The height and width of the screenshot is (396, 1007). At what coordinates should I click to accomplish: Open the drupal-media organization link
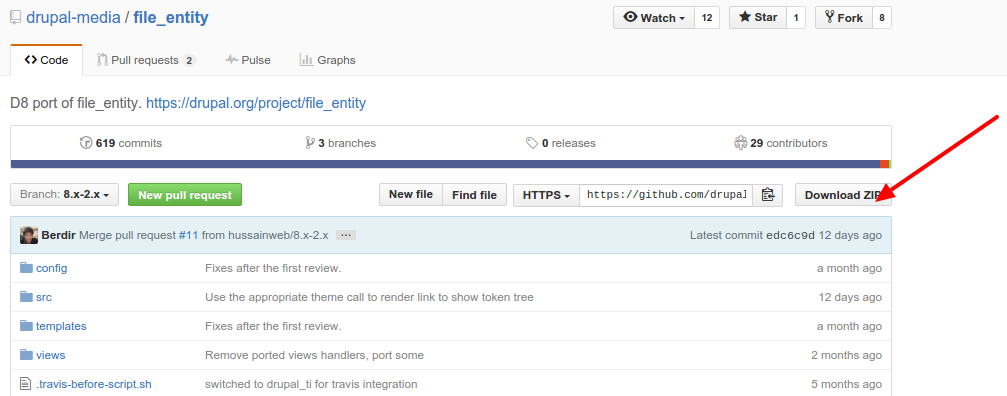73,17
